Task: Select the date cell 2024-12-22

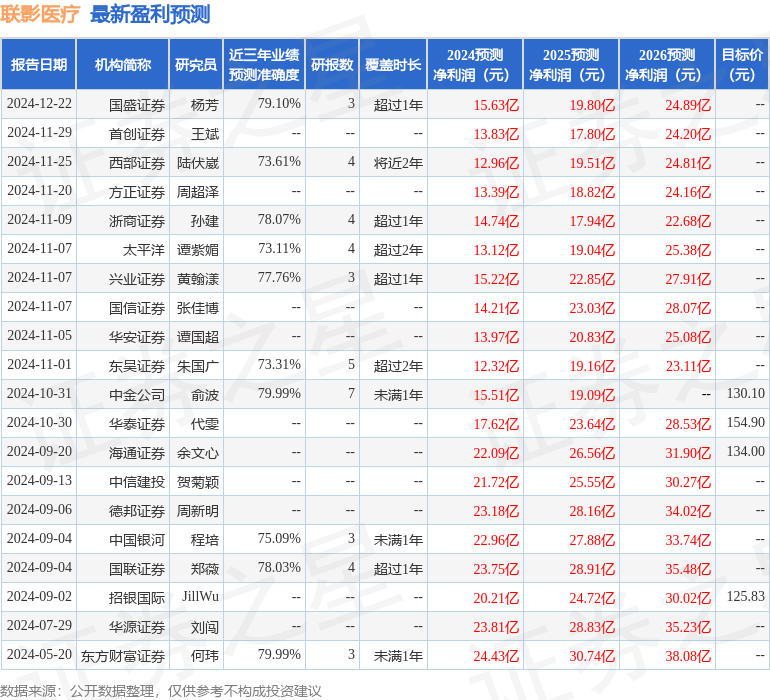Action: click(x=39, y=104)
